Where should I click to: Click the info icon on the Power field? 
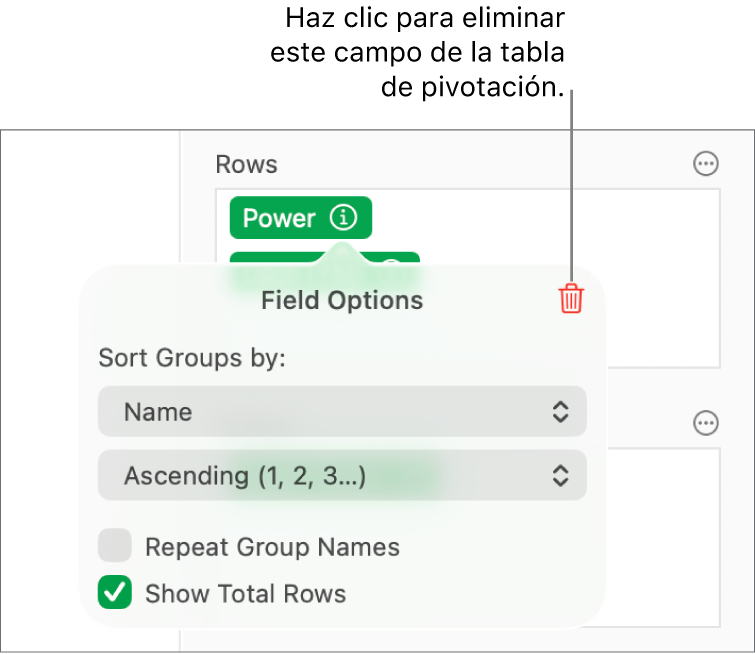[x=343, y=217]
